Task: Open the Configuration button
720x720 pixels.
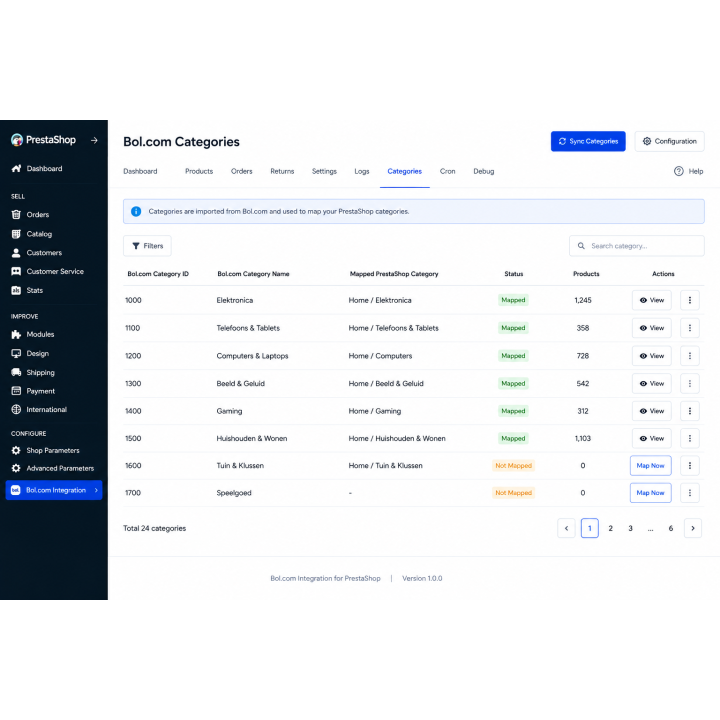Action: pyautogui.click(x=669, y=141)
